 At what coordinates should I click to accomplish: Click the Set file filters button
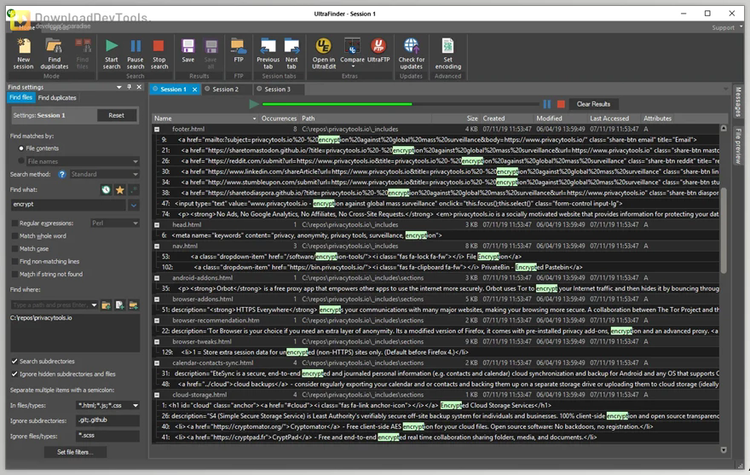[74, 453]
